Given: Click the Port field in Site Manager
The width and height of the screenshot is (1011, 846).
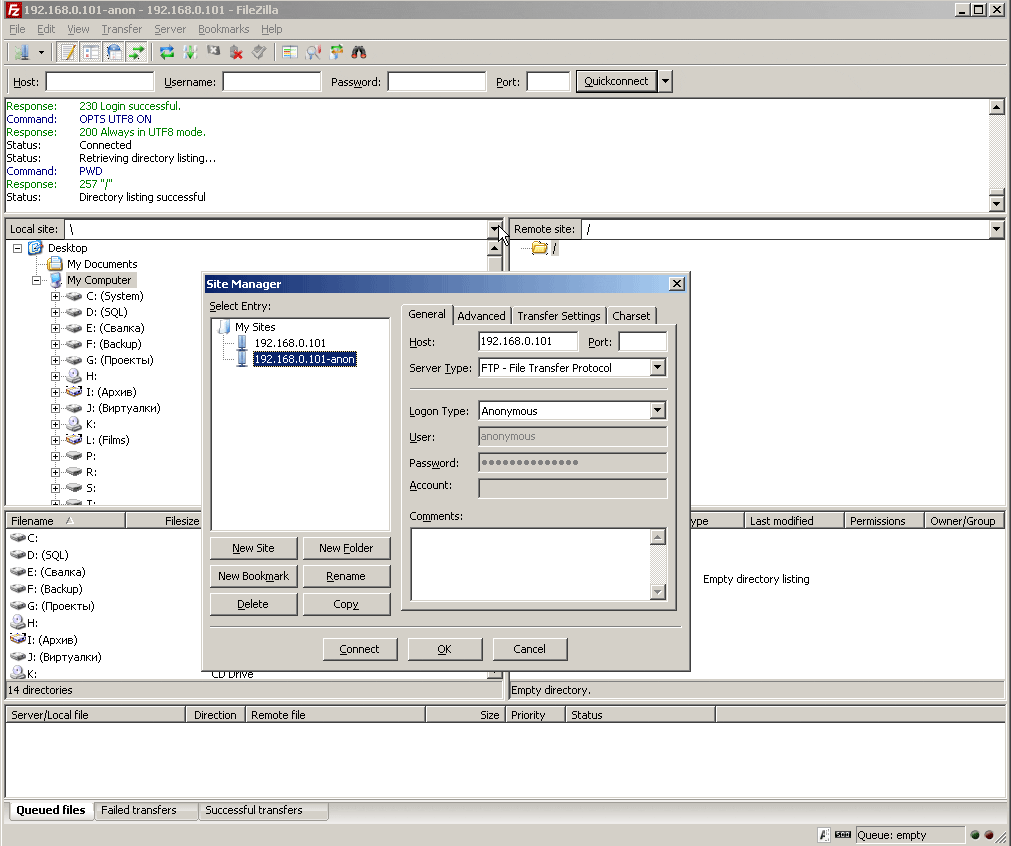Looking at the screenshot, I should click(642, 341).
